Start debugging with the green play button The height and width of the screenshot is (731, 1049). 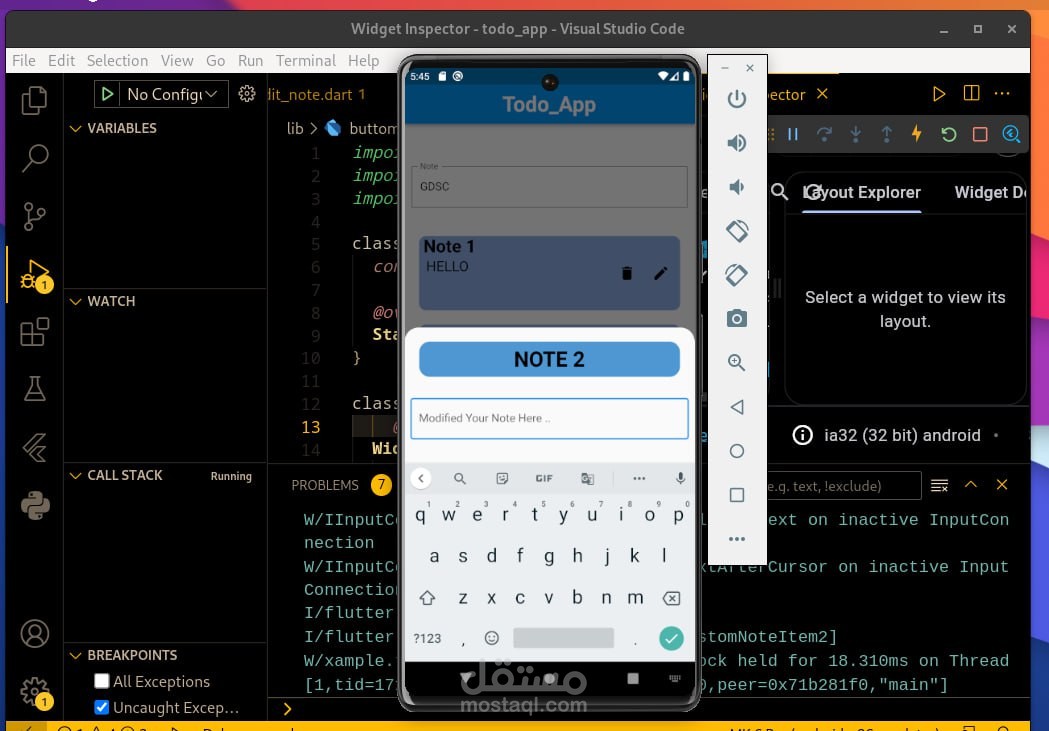pyautogui.click(x=107, y=94)
